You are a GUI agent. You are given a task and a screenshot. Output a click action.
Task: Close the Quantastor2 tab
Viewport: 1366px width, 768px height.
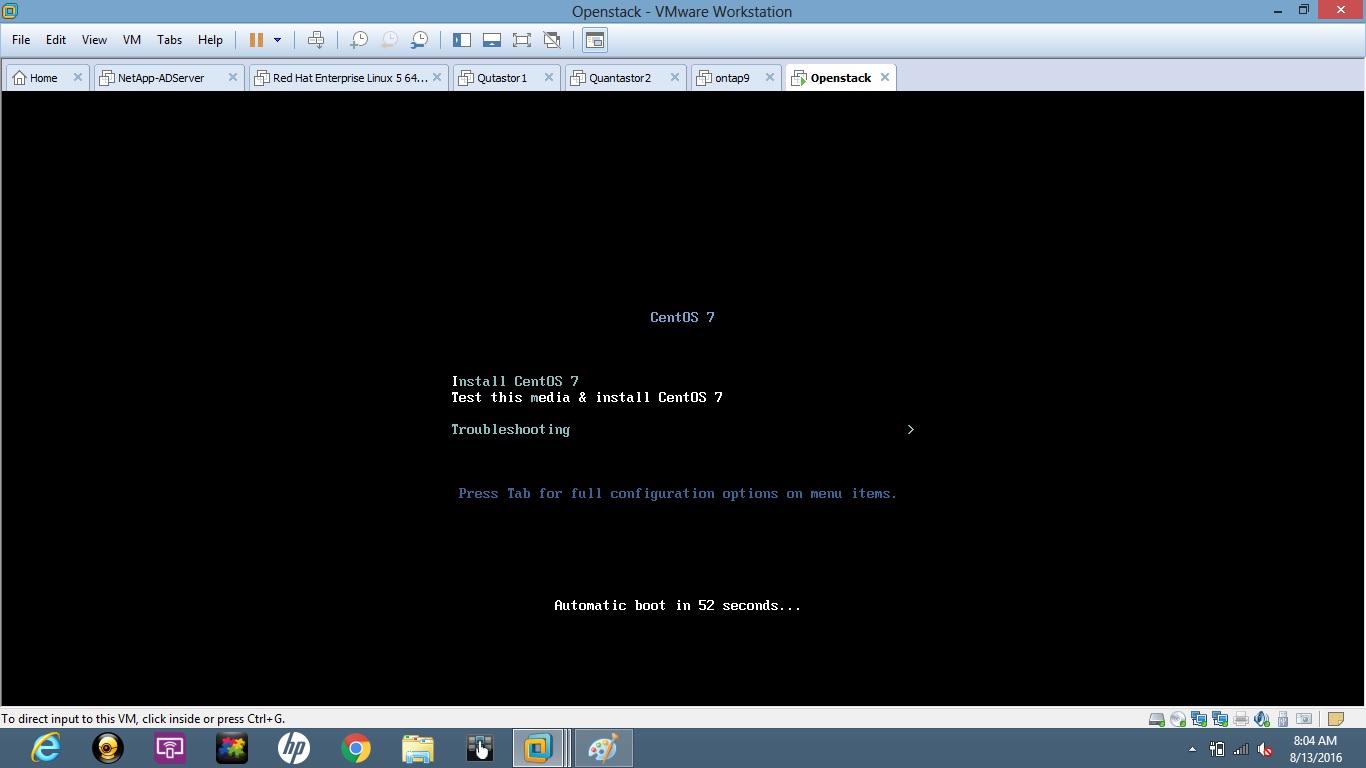(674, 77)
